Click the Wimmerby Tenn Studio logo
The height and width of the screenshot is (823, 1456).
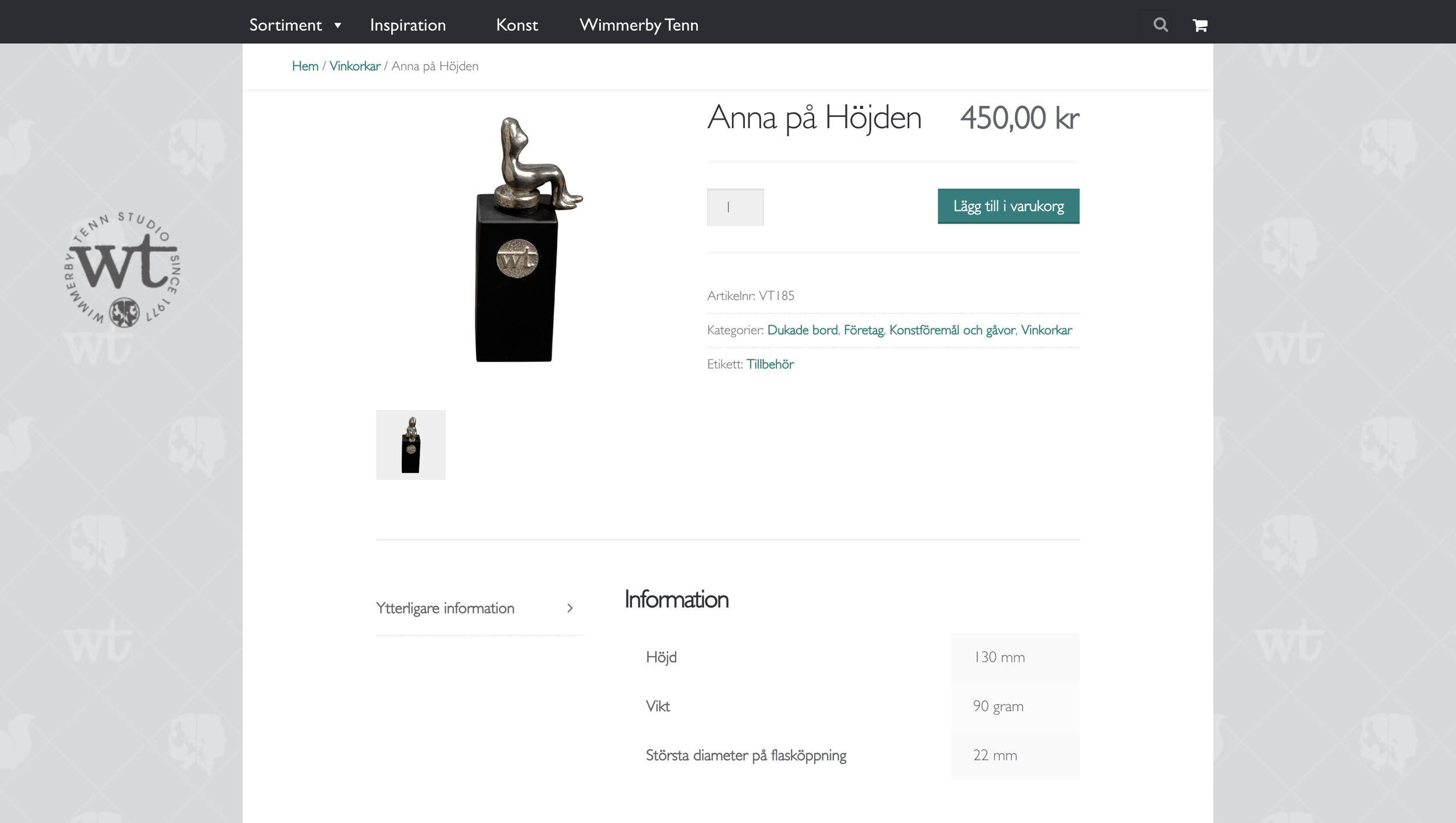coord(122,269)
